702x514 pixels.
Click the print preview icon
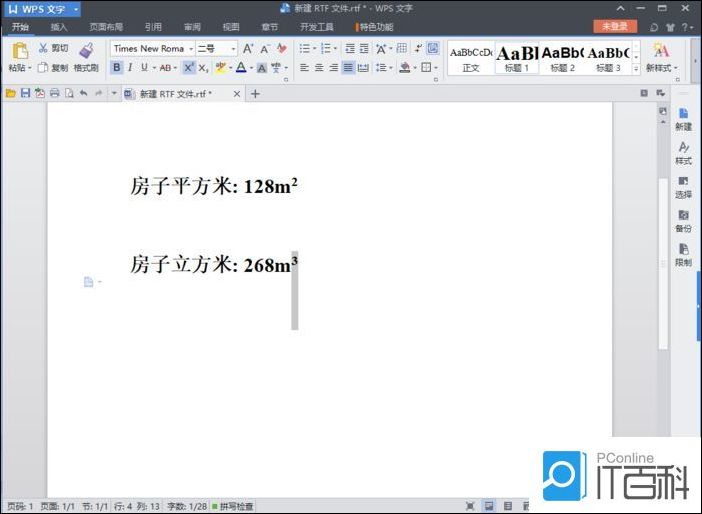coord(69,93)
